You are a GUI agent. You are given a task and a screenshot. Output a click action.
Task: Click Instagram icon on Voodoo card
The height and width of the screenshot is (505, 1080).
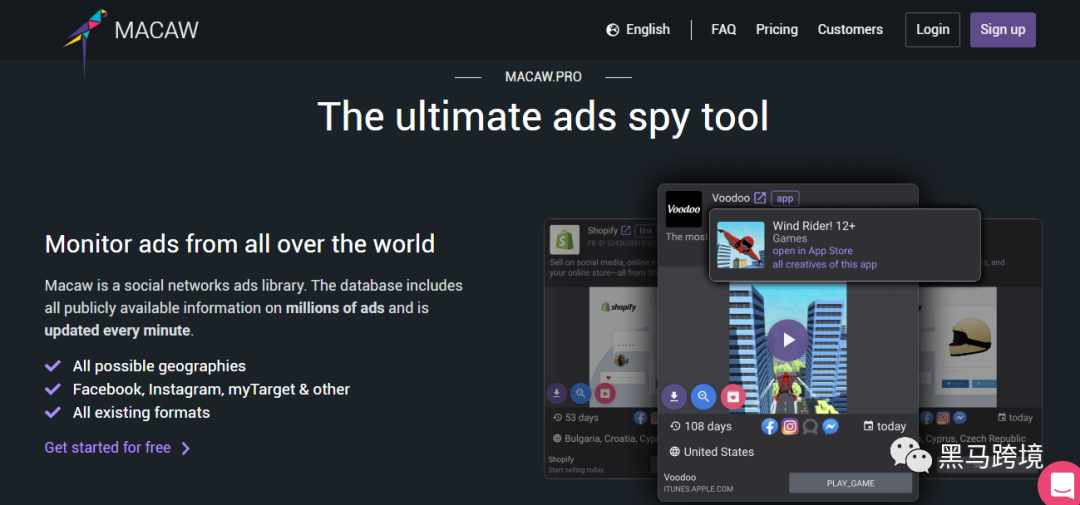(x=790, y=426)
